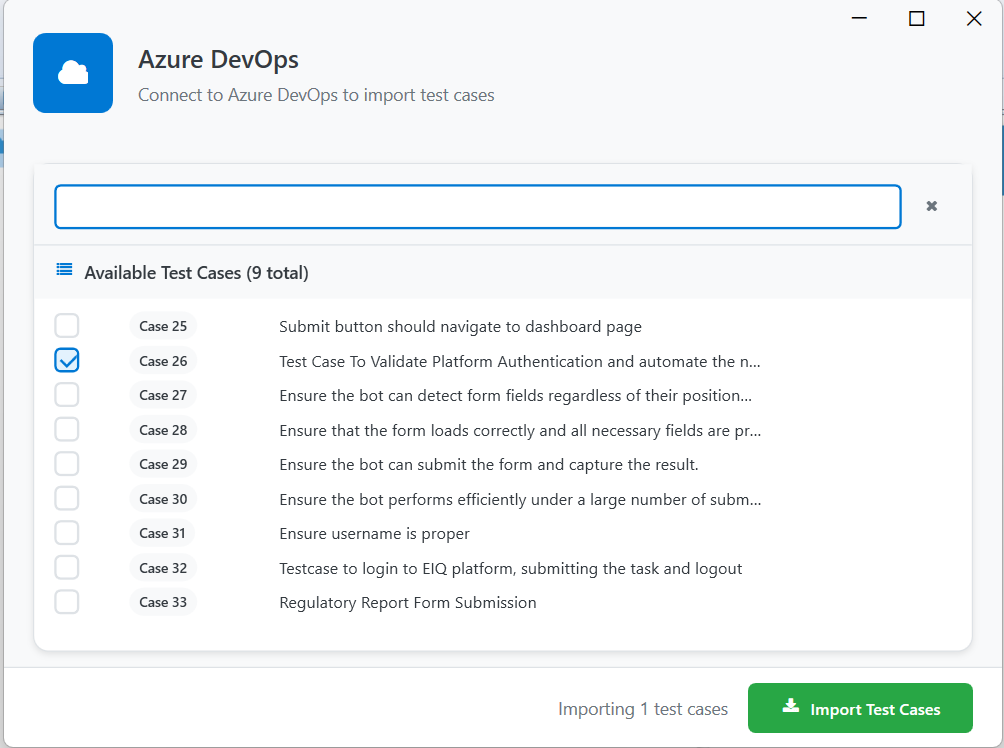1004x748 pixels.
Task: Select the Case 33 checkbox
Action: click(x=67, y=602)
